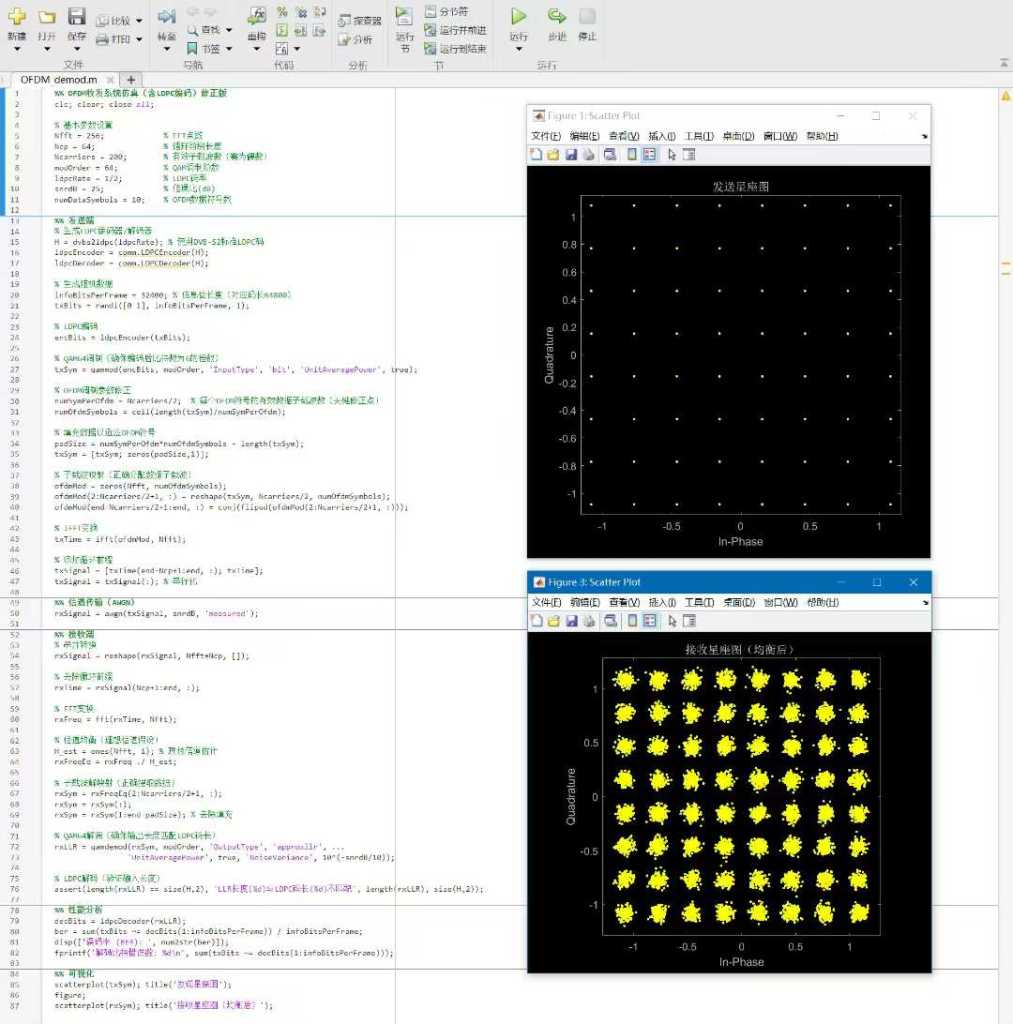Click the Analyze (分析) button
Screen dimensions: 1013x1024
[355, 40]
